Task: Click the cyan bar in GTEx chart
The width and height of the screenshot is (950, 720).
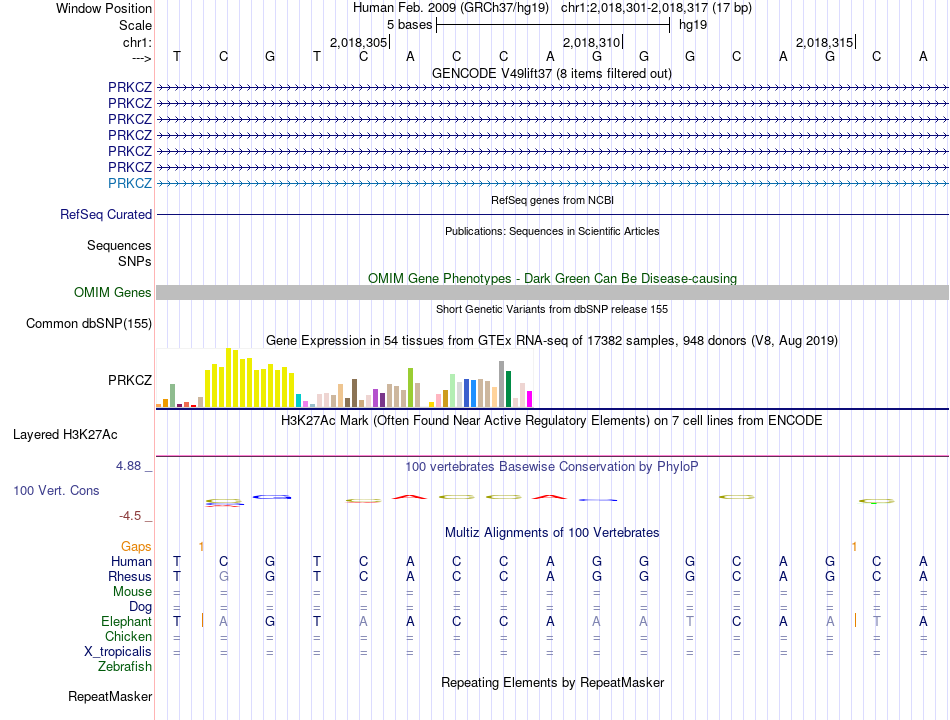Action: click(298, 401)
